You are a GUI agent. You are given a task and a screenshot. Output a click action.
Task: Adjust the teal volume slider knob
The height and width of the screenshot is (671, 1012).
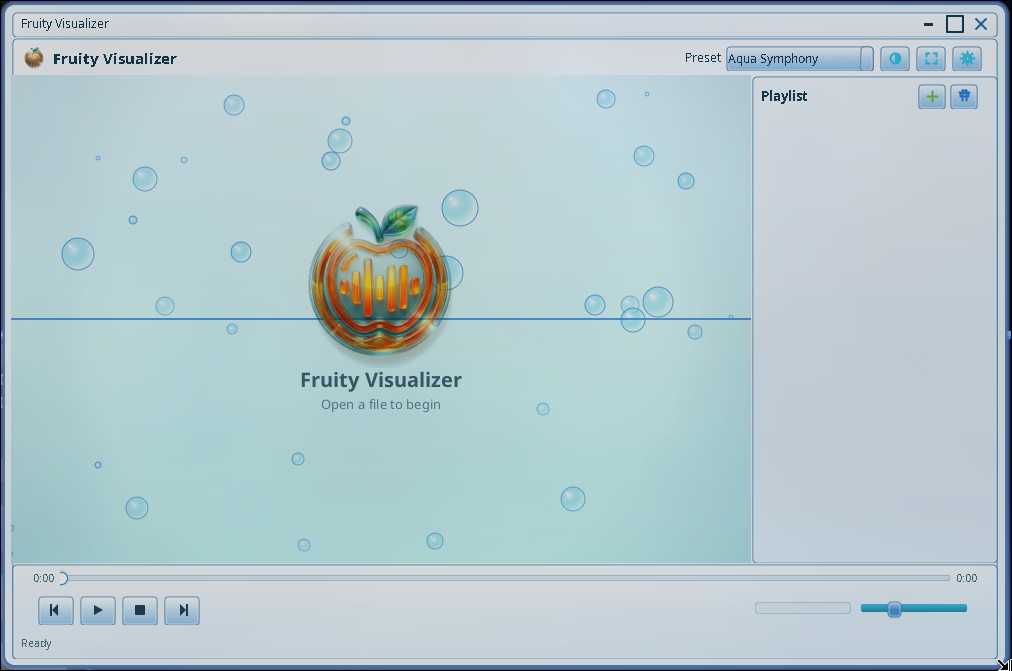point(894,609)
